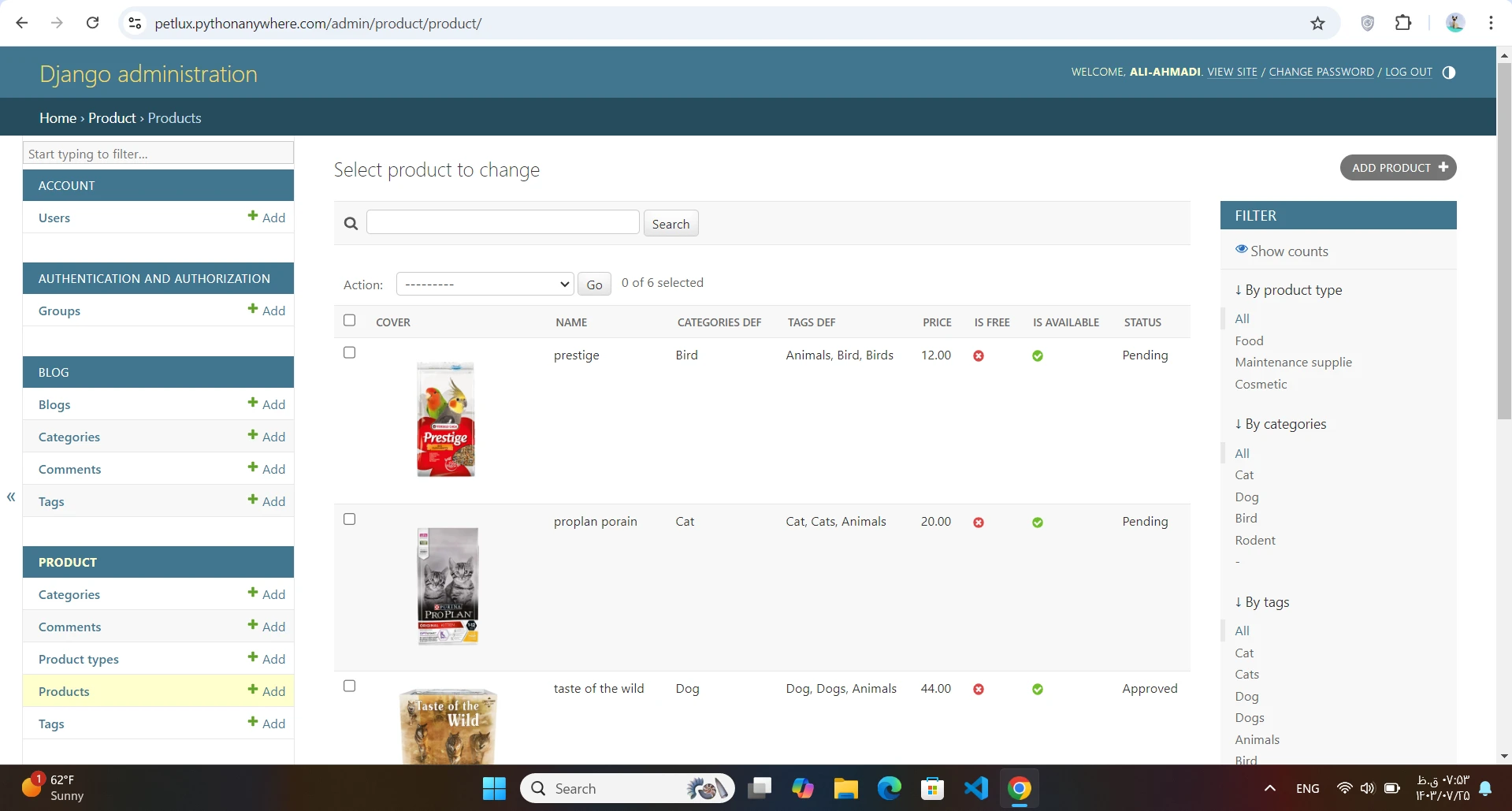Viewport: 1512px width, 811px height.
Task: Reload the page using the refresh icon
Action: pyautogui.click(x=93, y=24)
